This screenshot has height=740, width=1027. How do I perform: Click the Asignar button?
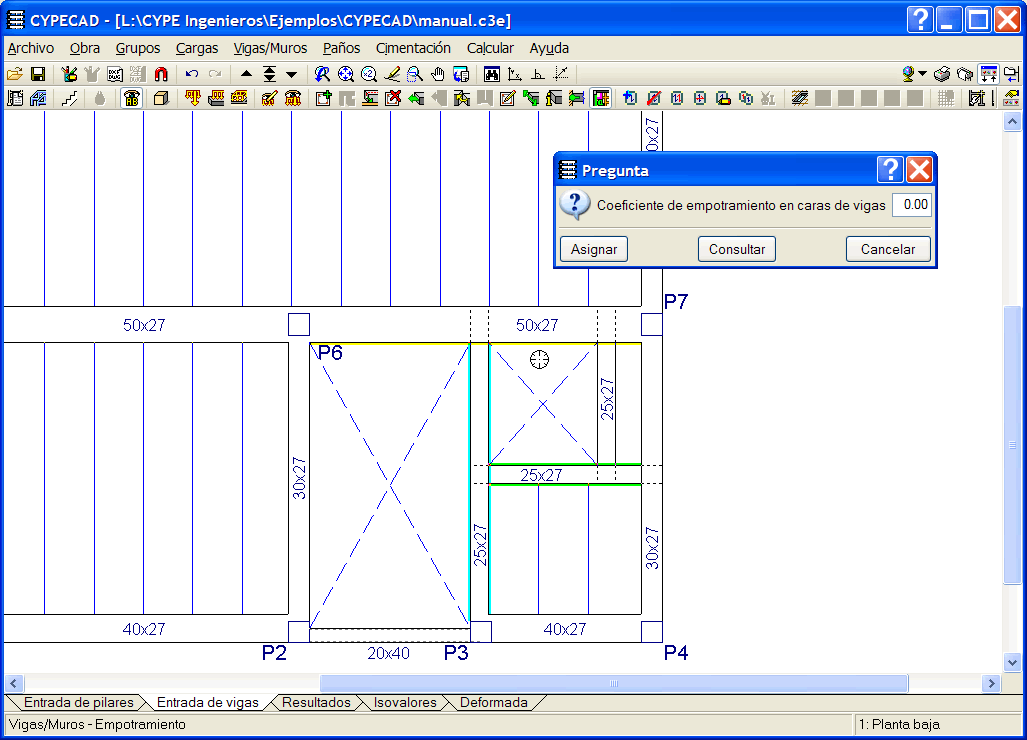[594, 249]
